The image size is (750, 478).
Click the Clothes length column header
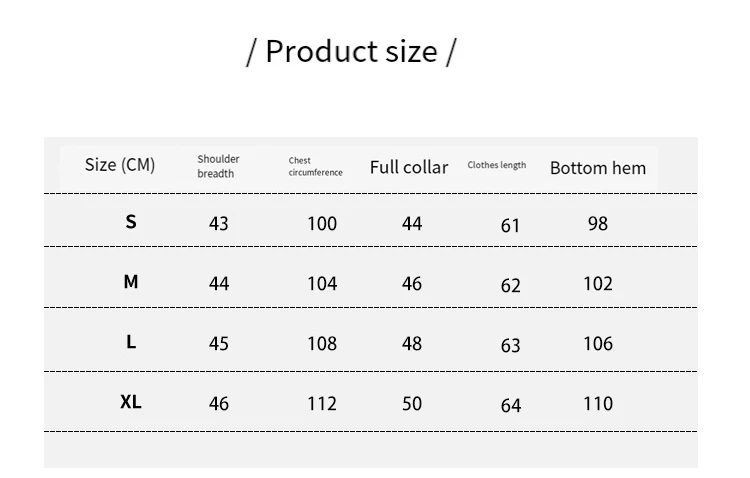(497, 165)
